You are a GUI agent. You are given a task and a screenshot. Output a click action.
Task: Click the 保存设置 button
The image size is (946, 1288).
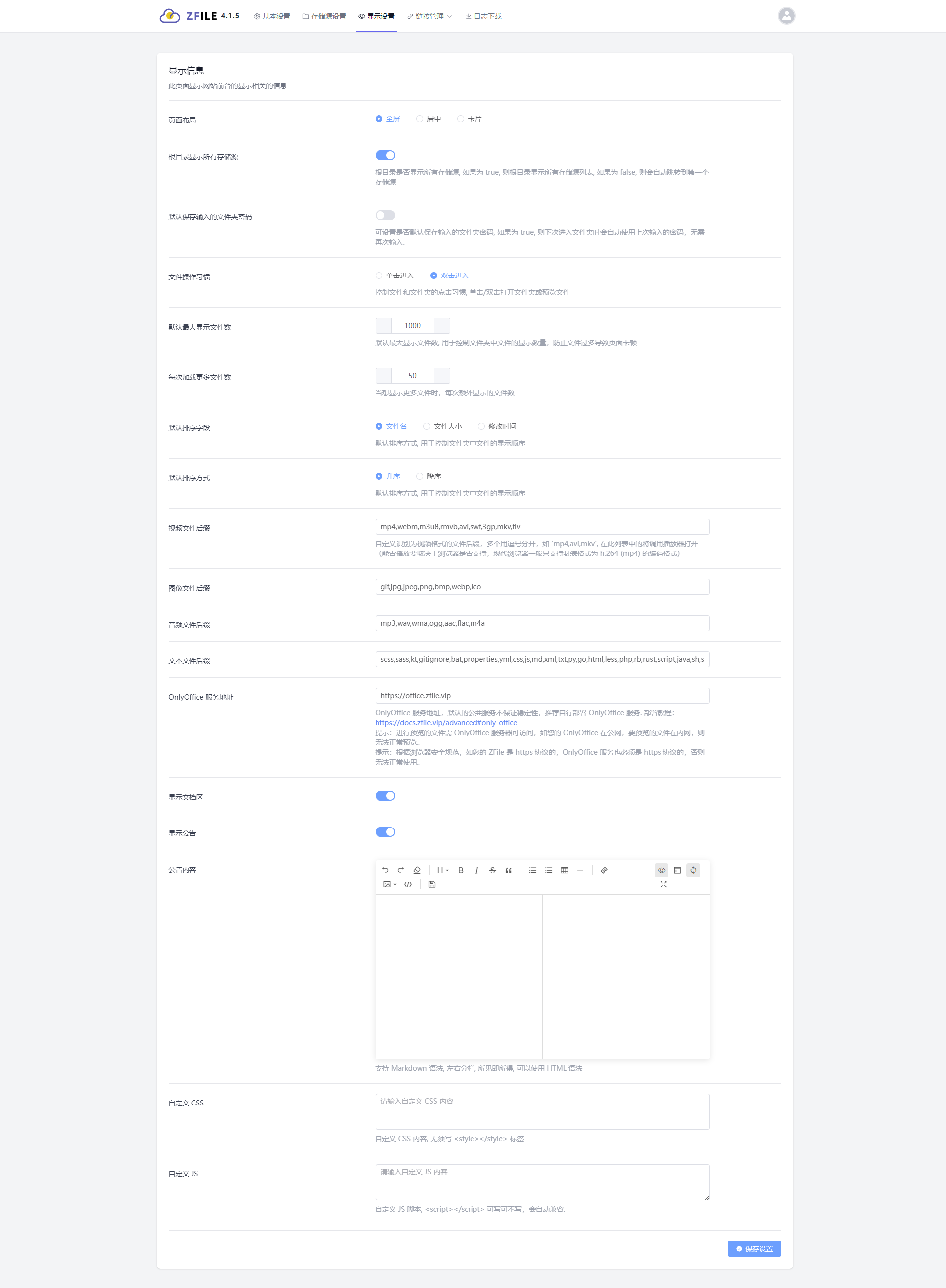coord(754,1249)
